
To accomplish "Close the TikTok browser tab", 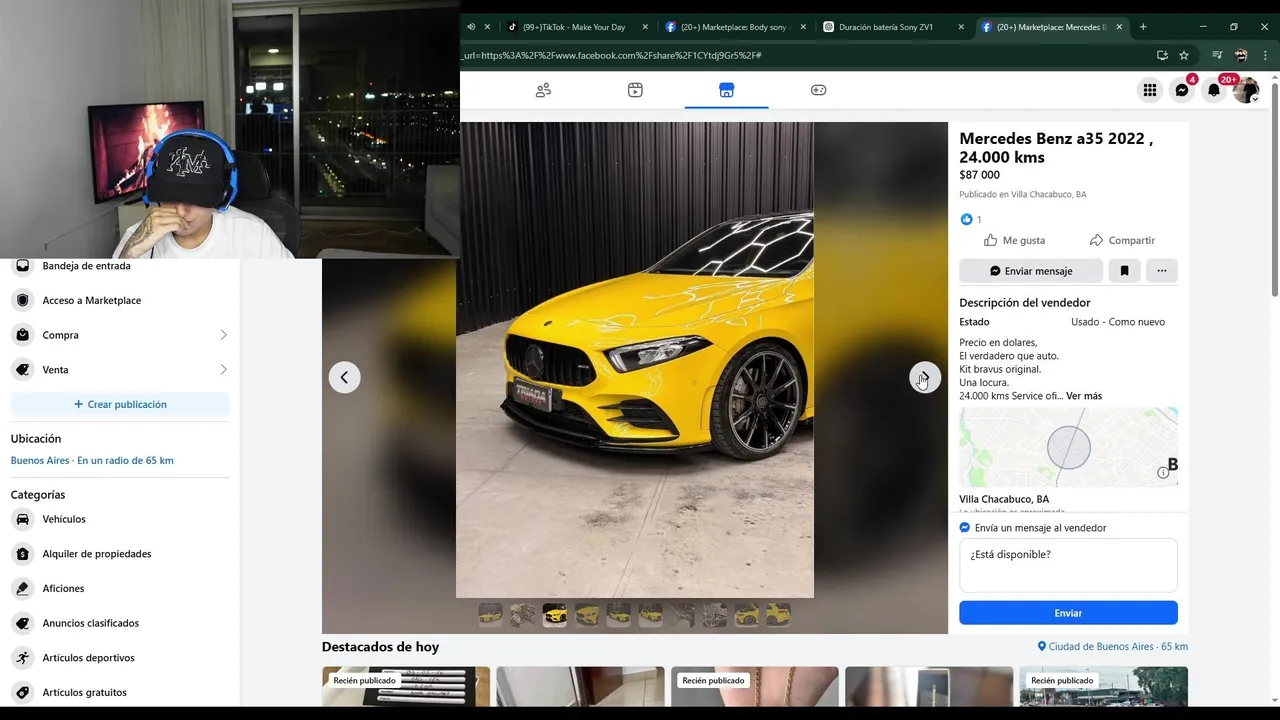I will point(645,27).
